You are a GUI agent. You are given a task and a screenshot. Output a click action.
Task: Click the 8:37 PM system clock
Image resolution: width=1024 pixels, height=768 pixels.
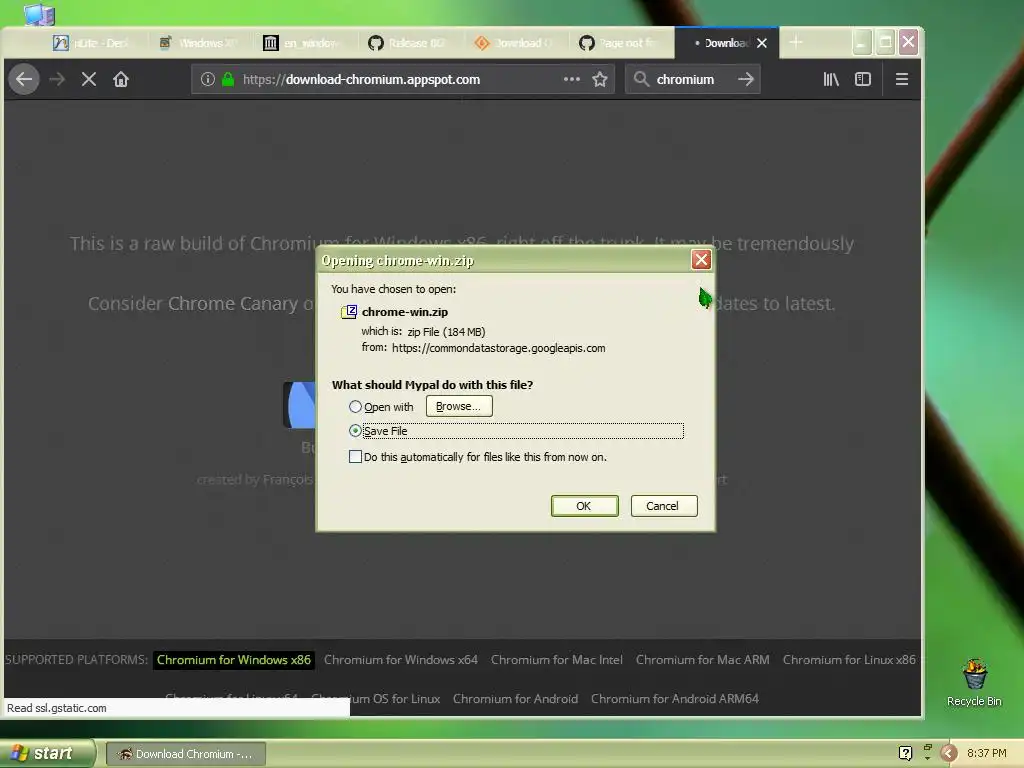[987, 753]
